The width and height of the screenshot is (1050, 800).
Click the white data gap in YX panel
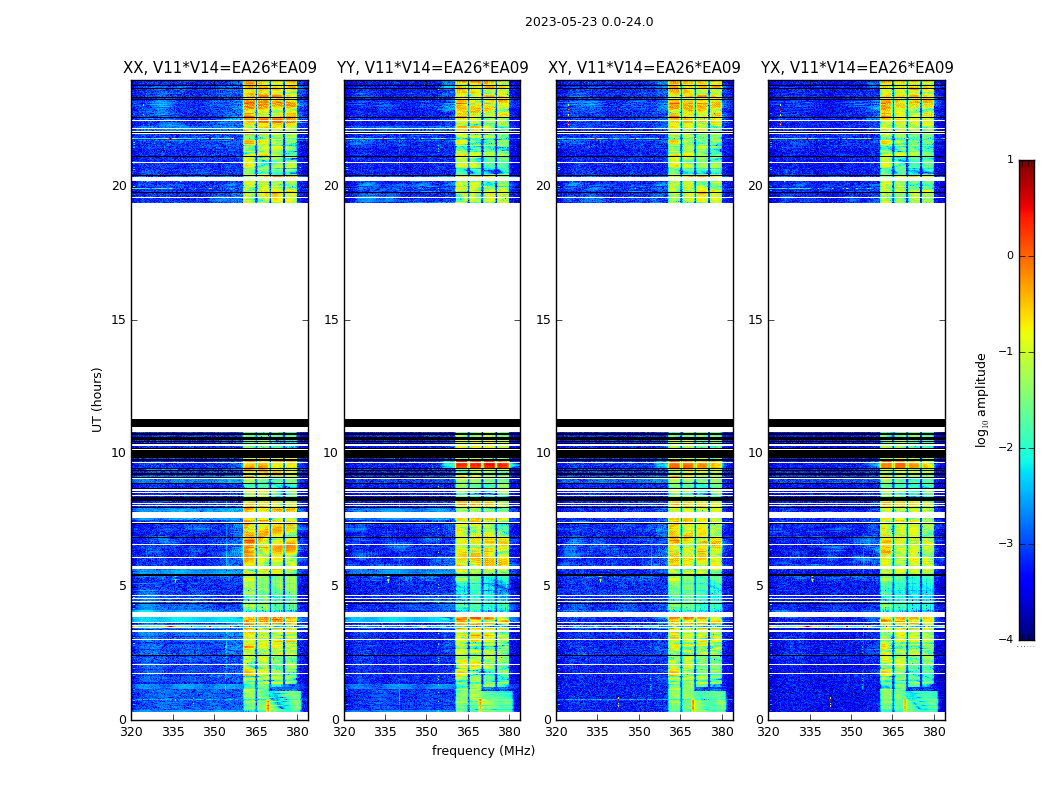[x=857, y=310]
